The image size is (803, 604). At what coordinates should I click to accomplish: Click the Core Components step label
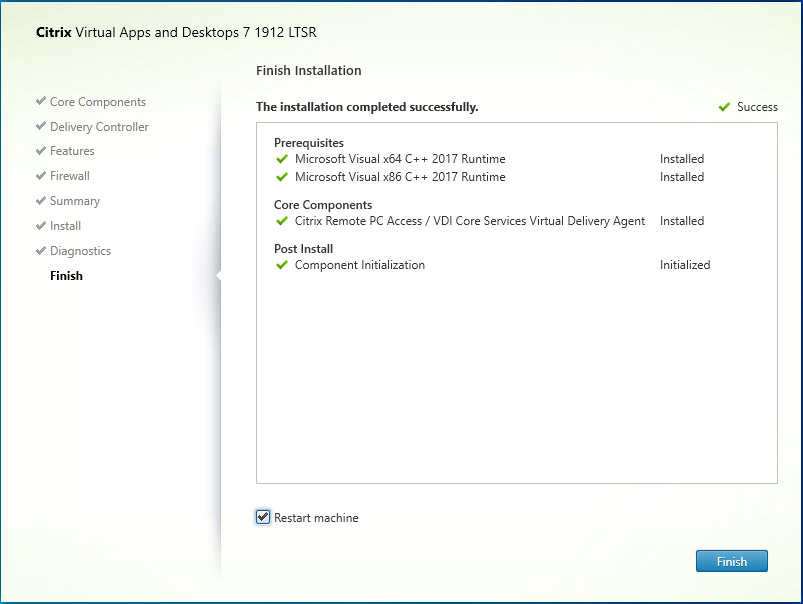tap(98, 102)
